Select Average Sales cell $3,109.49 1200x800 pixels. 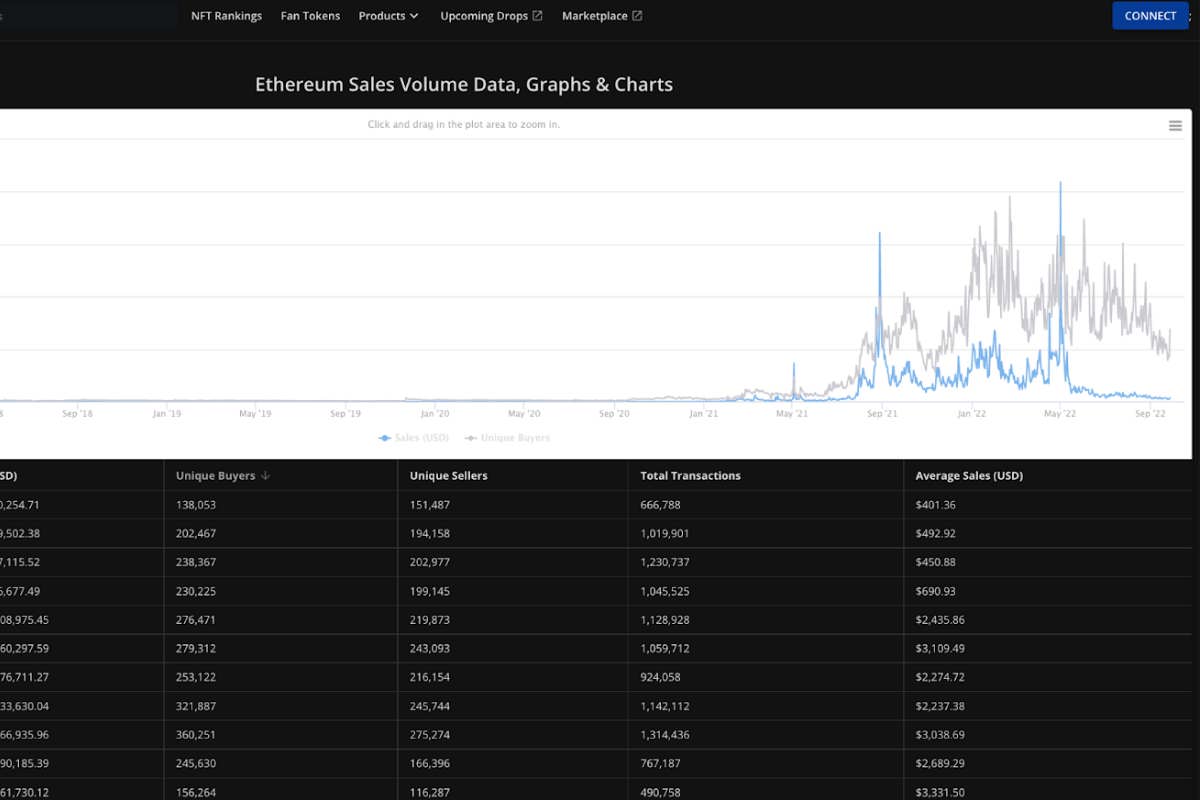click(940, 648)
